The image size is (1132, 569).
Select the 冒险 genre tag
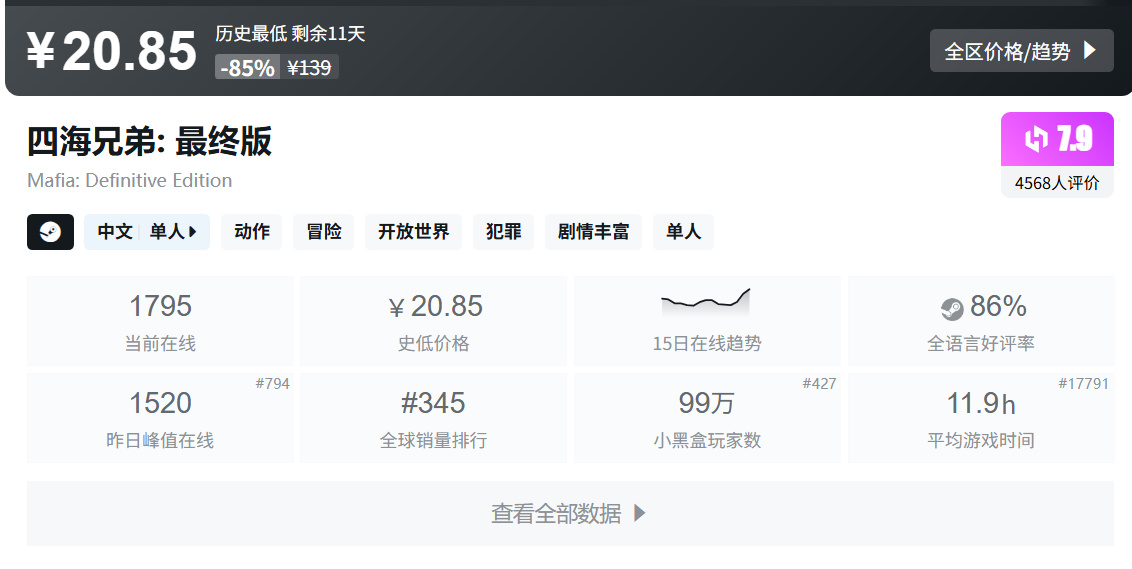(x=323, y=232)
